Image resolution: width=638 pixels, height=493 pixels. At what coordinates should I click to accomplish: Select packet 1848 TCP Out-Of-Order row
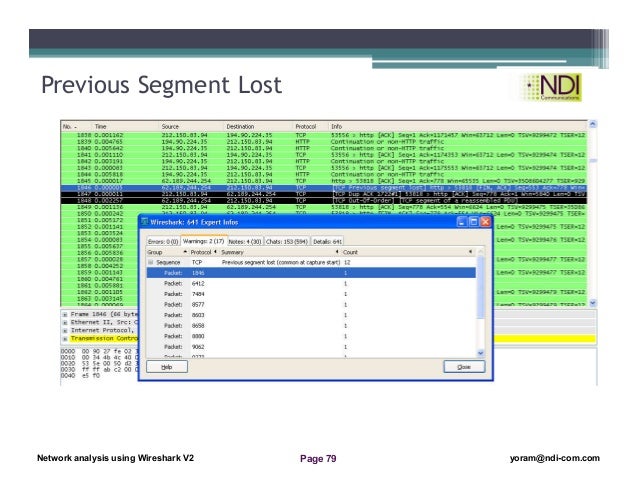click(324, 201)
